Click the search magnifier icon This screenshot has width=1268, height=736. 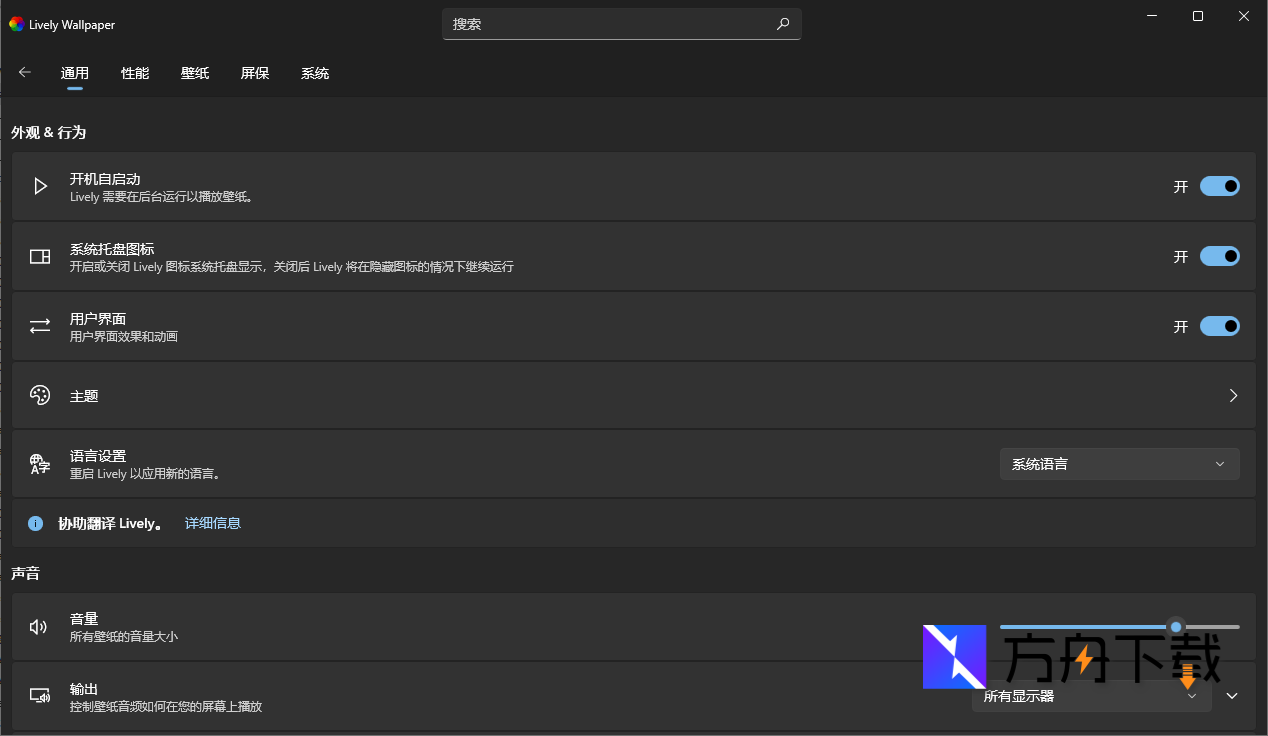tap(783, 24)
